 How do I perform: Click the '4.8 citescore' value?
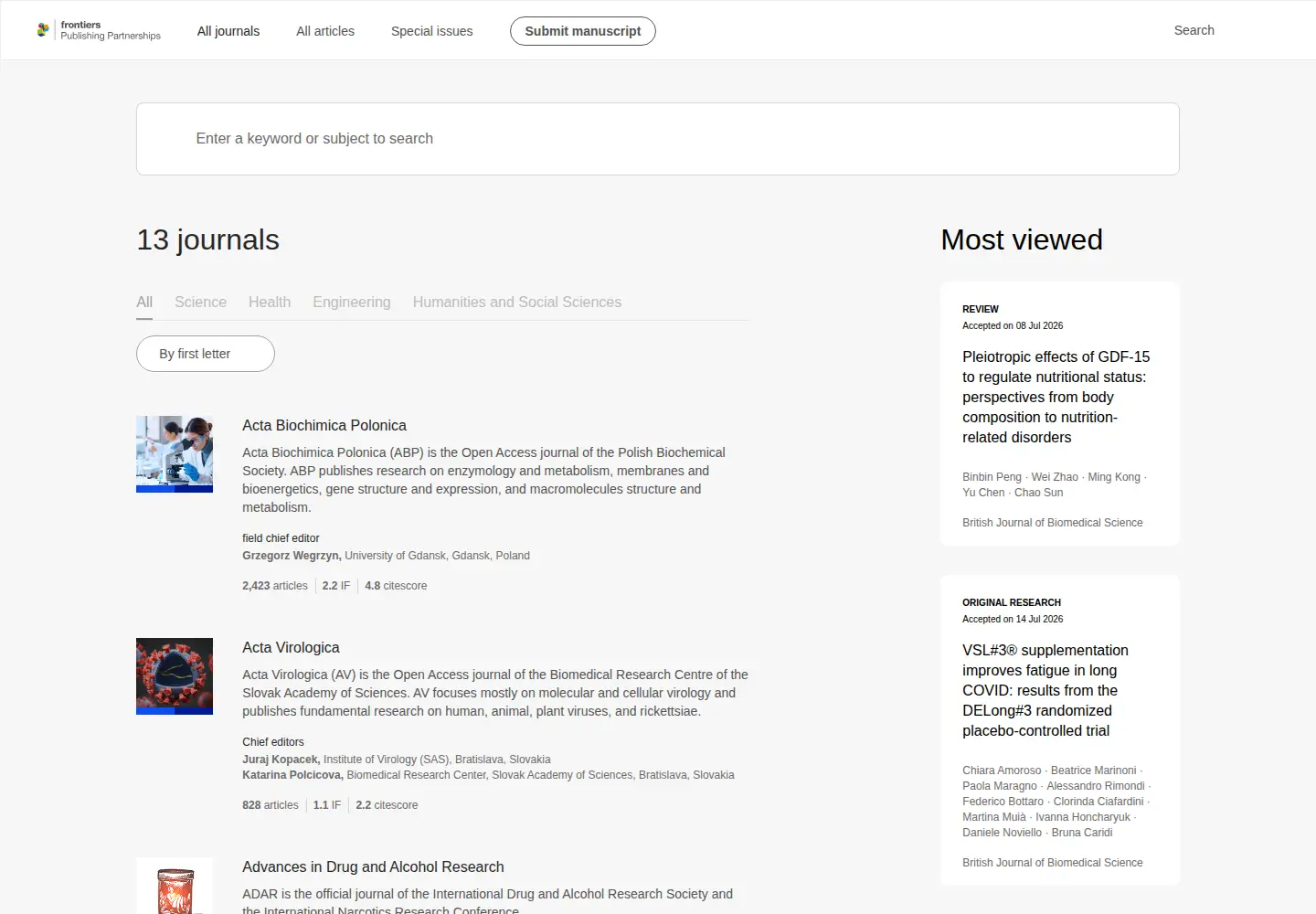tap(396, 586)
